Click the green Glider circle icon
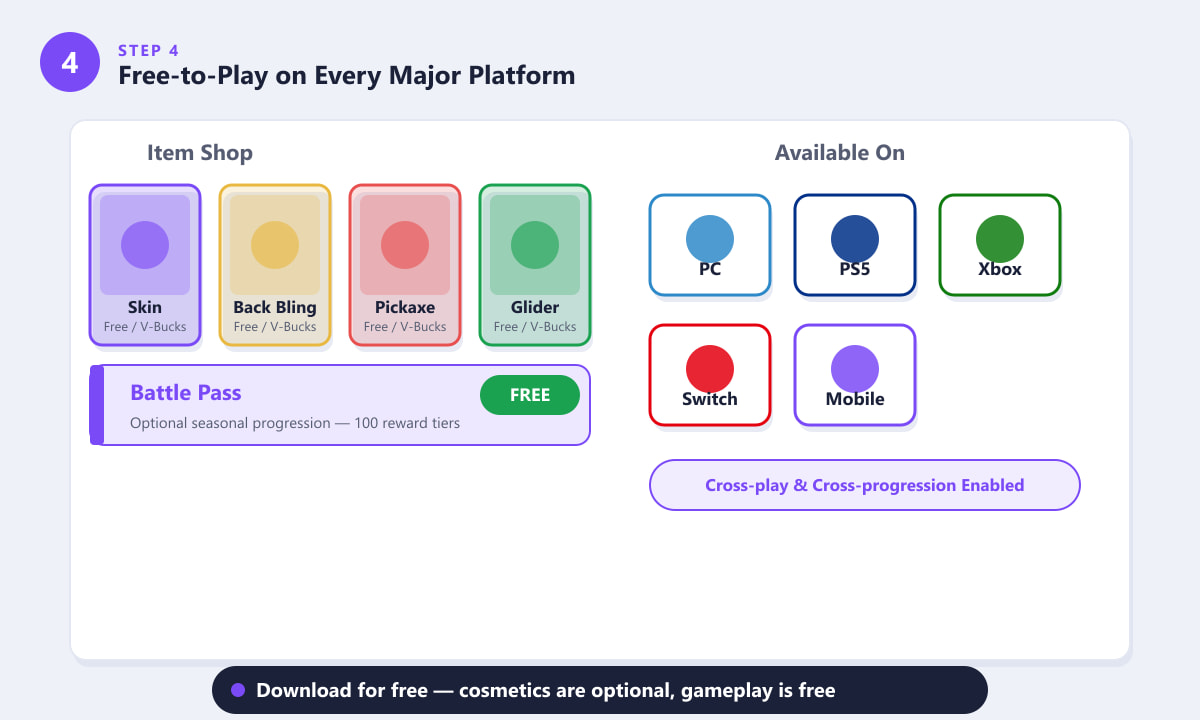This screenshot has width=1200, height=720. [535, 245]
